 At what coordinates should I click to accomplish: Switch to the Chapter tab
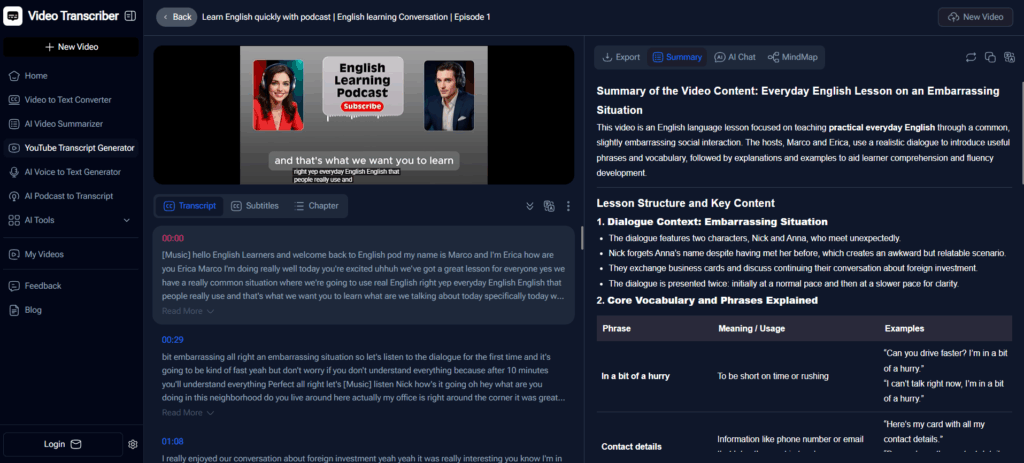point(316,206)
